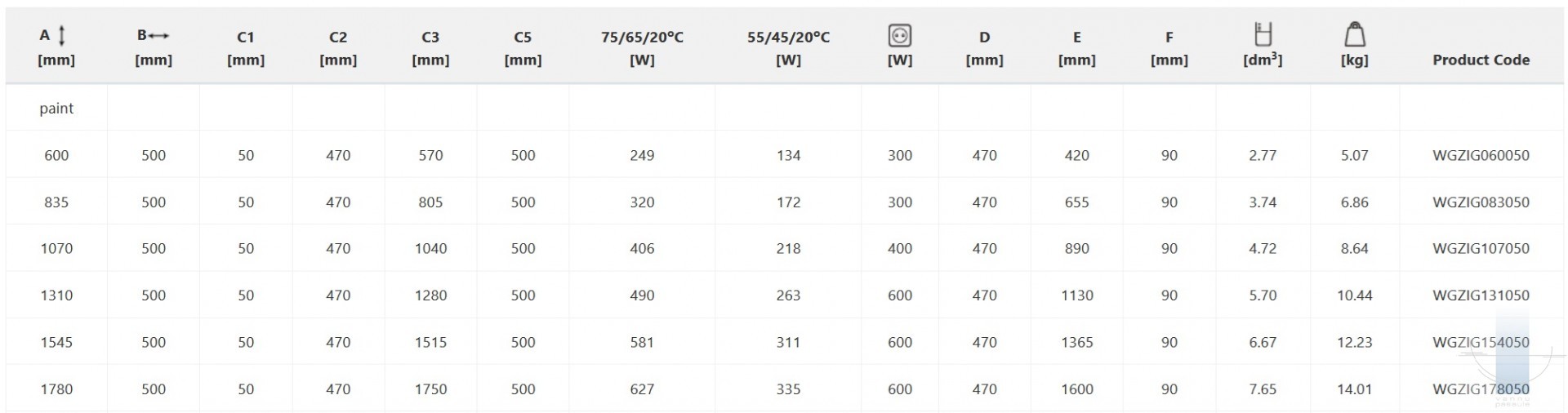
Task: Click the E [mm] column header
Action: click(x=1076, y=47)
